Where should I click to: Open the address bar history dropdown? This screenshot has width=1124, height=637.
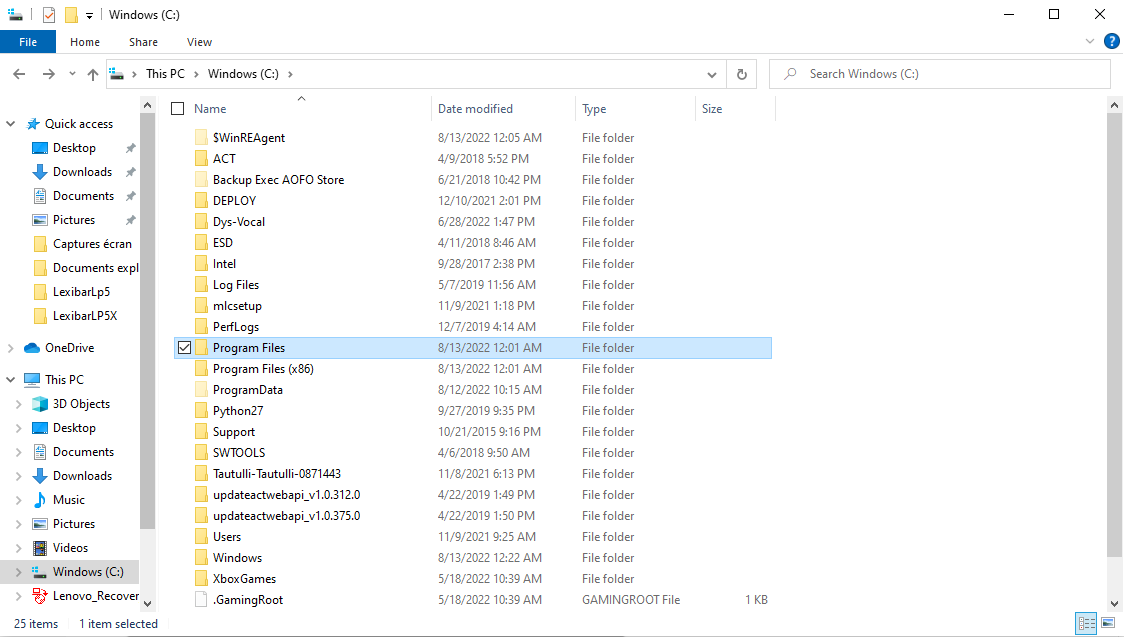tap(712, 74)
